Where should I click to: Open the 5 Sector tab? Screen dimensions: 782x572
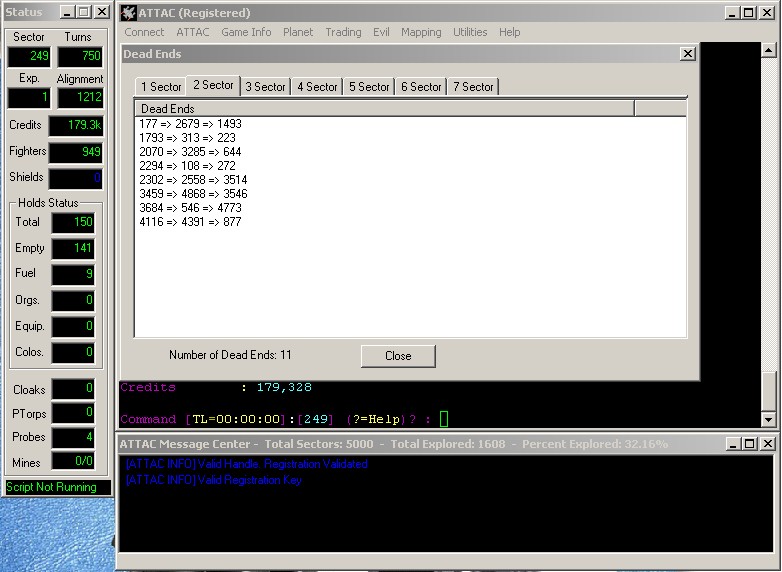coord(369,87)
